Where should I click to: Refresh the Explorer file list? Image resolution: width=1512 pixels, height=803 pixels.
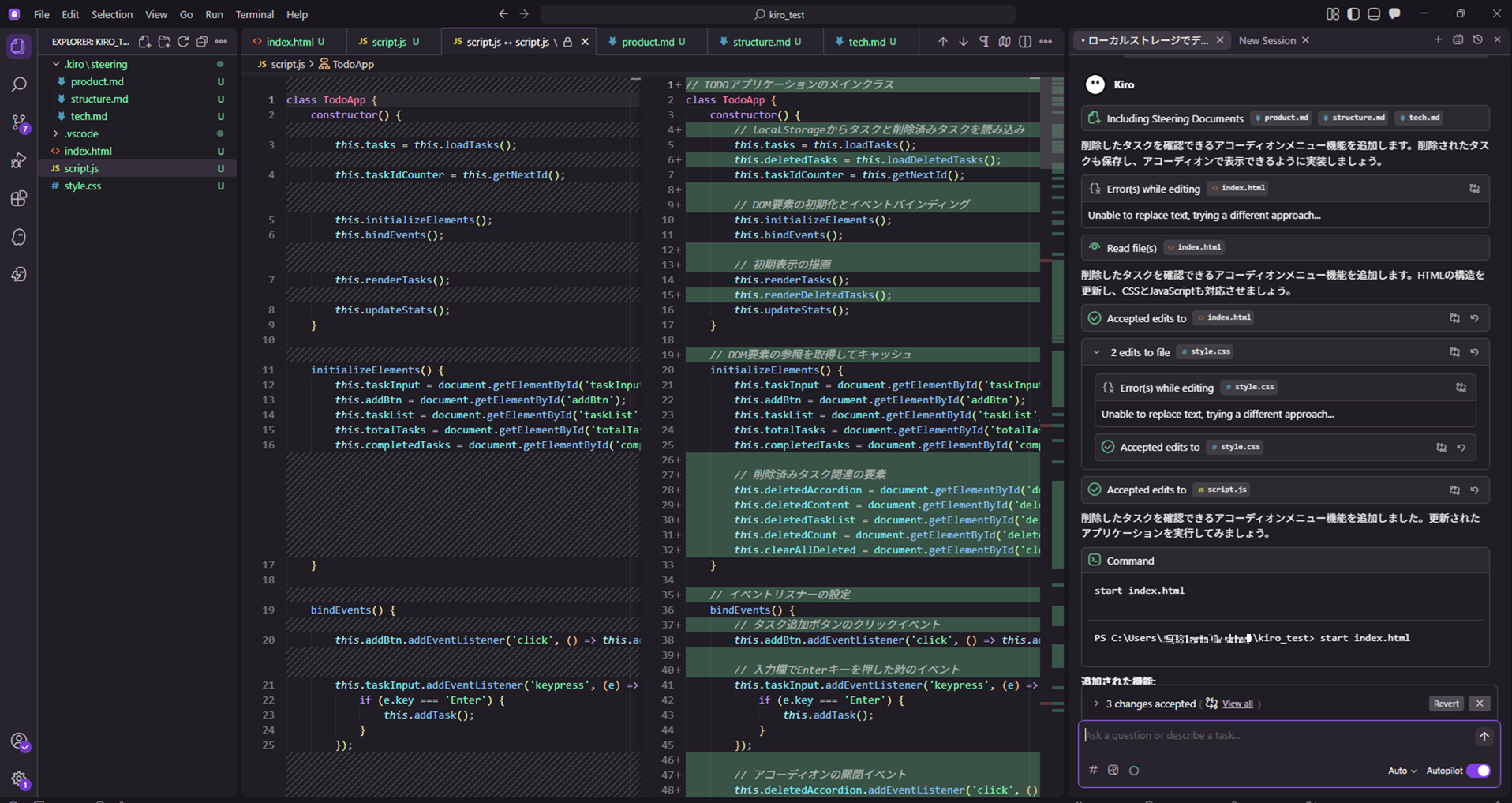183,42
